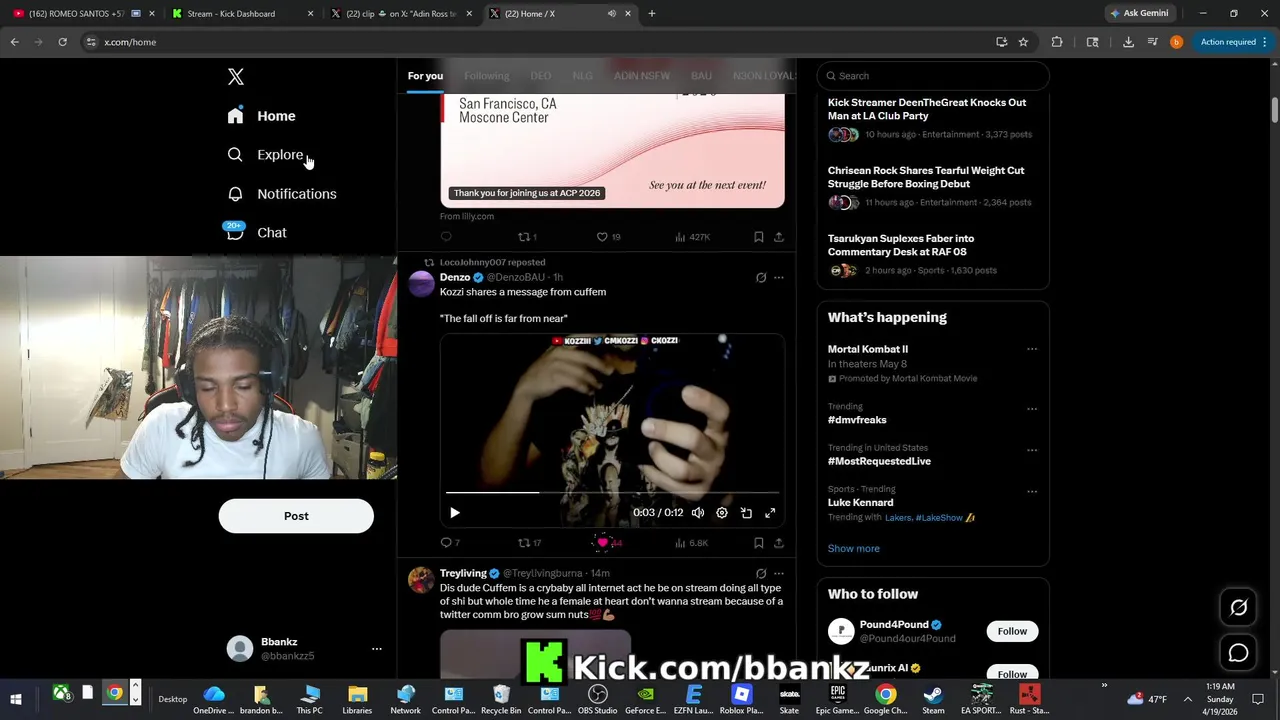Open Chrome downloads icon
This screenshot has width=1280, height=720.
pos(1128,42)
